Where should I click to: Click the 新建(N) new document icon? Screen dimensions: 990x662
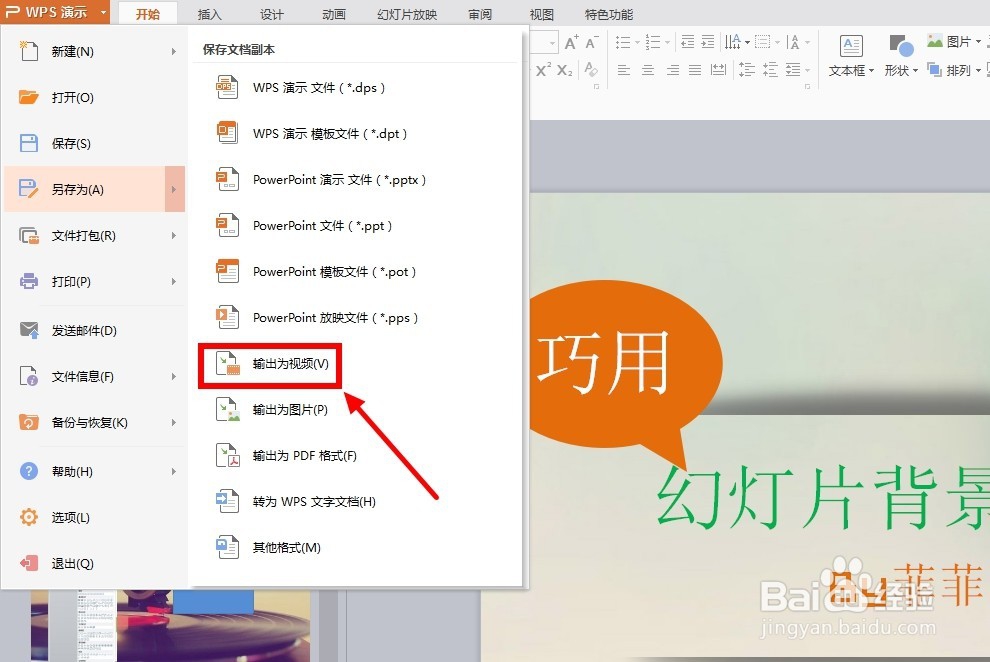point(28,51)
